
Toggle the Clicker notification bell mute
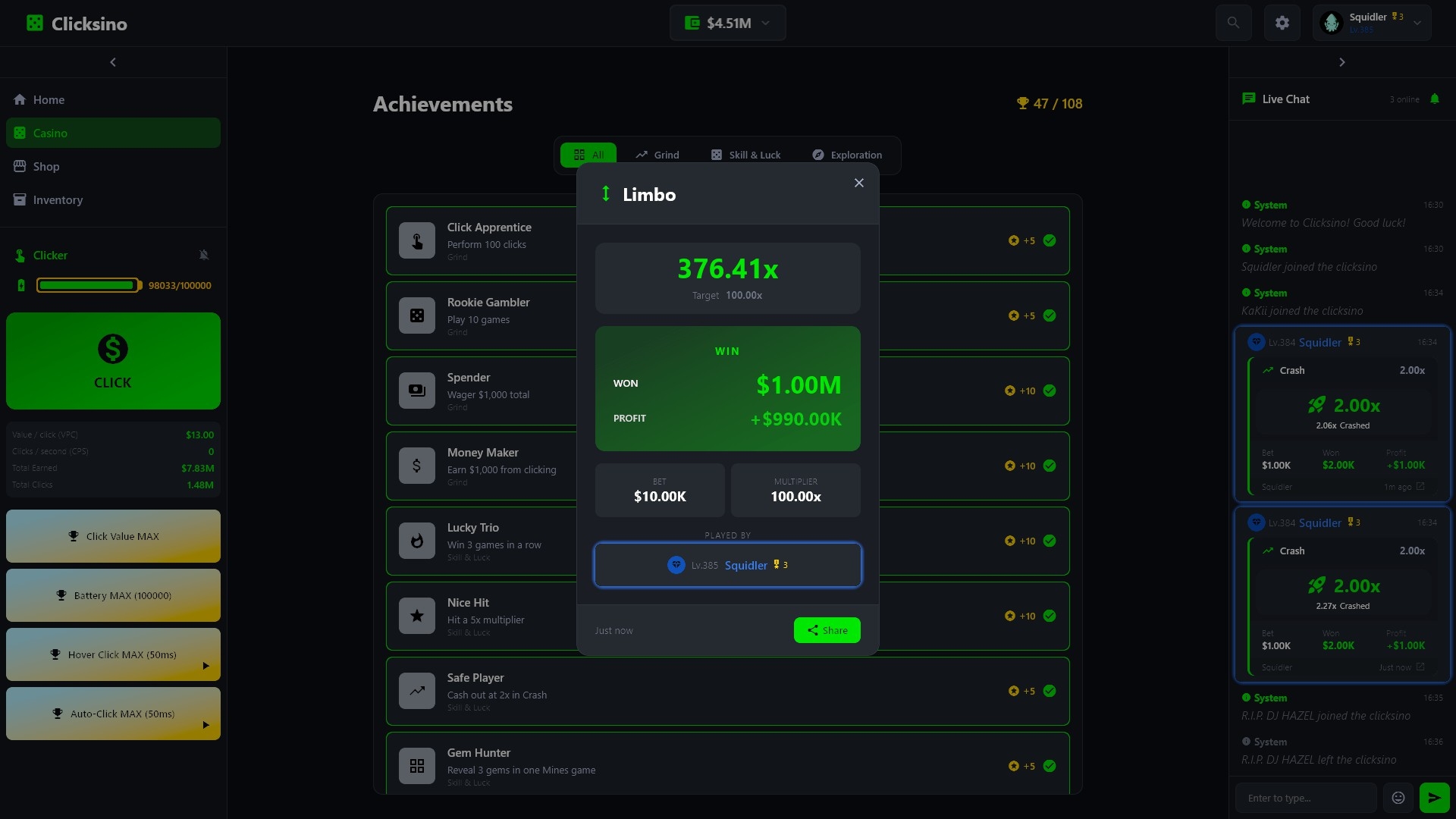coord(203,256)
